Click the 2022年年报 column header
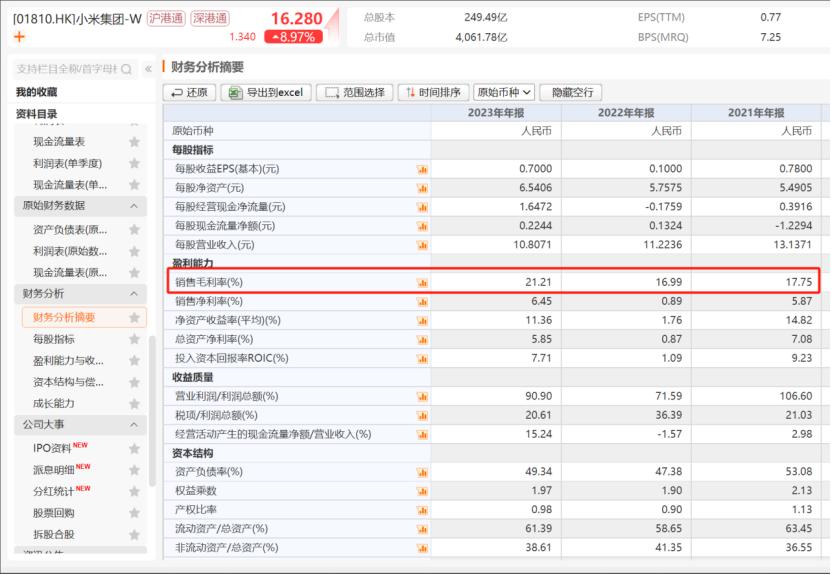The image size is (831, 575). pyautogui.click(x=626, y=113)
